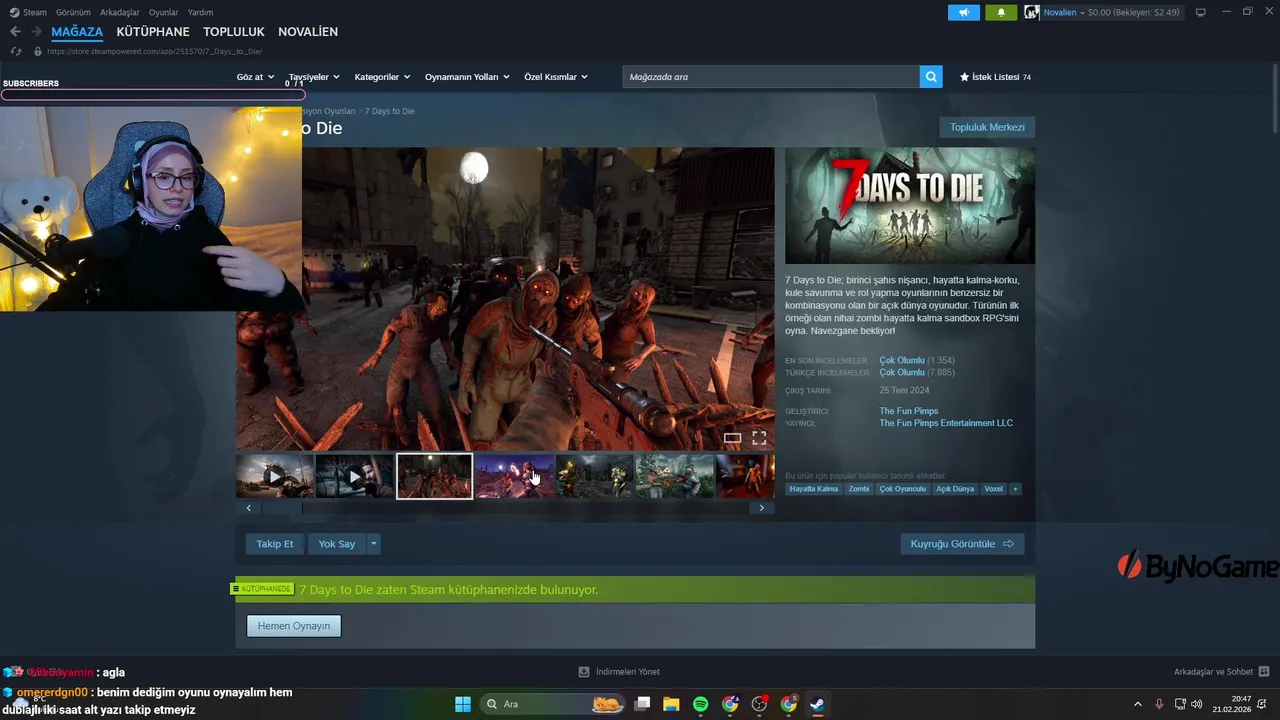Open the arrow dropdown next to Yok Say
1280x720 pixels.
374,544
